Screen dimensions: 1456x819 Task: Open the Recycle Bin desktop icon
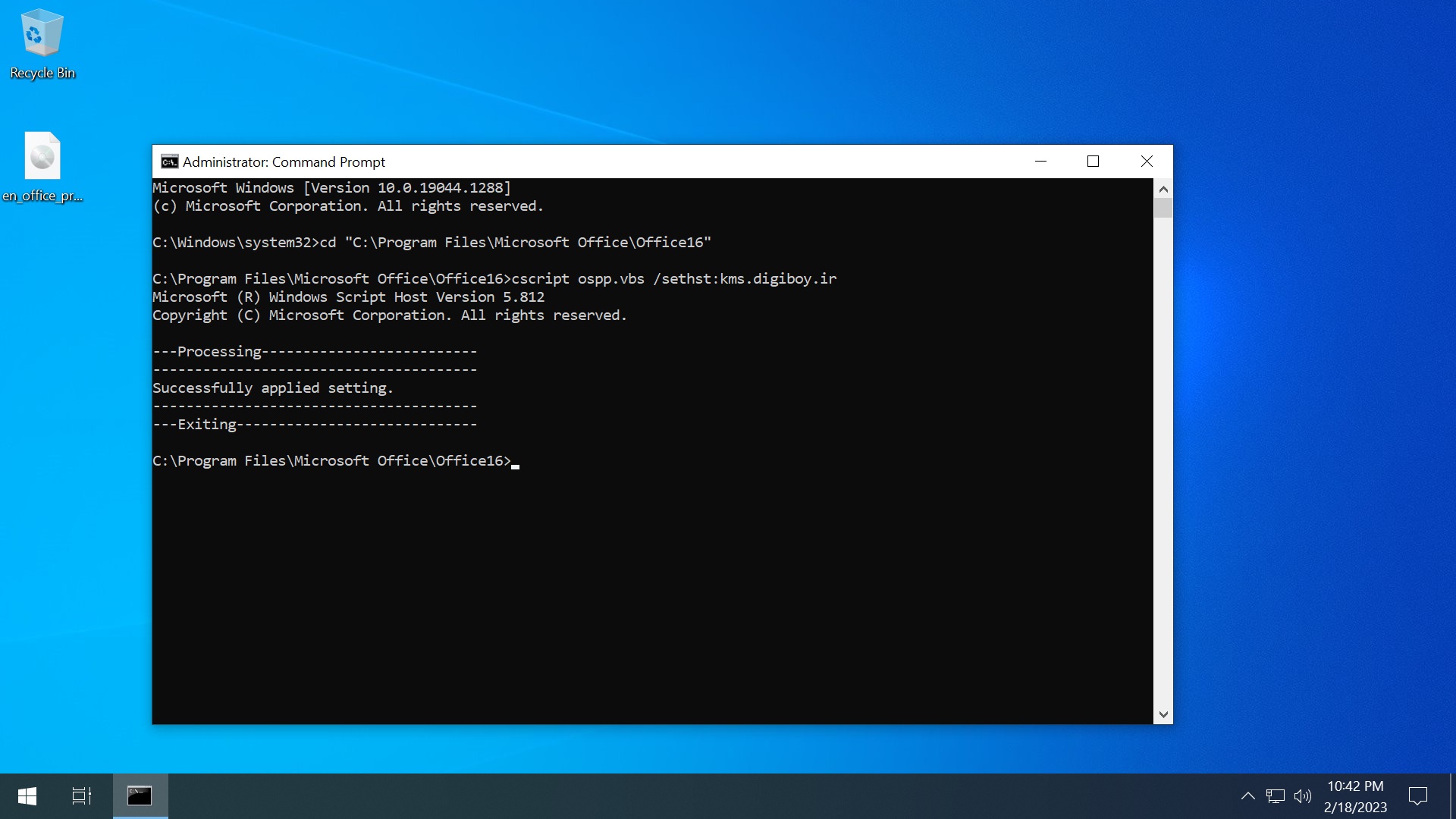click(x=42, y=44)
